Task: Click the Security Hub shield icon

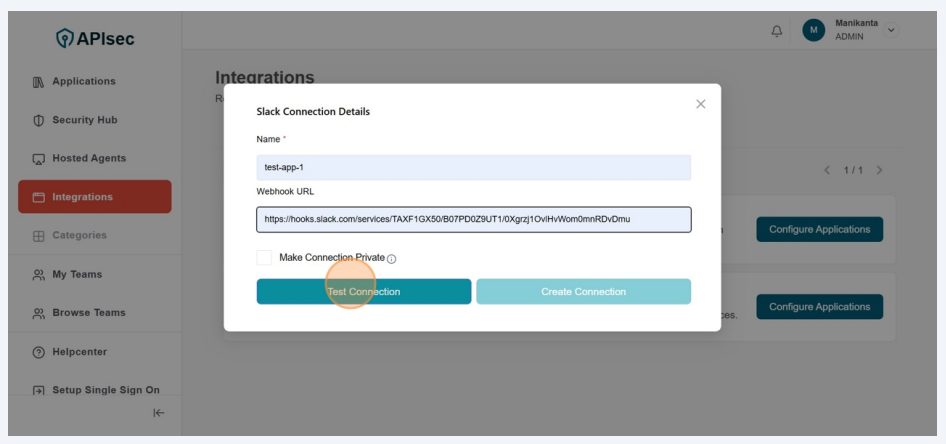Action: [36, 120]
